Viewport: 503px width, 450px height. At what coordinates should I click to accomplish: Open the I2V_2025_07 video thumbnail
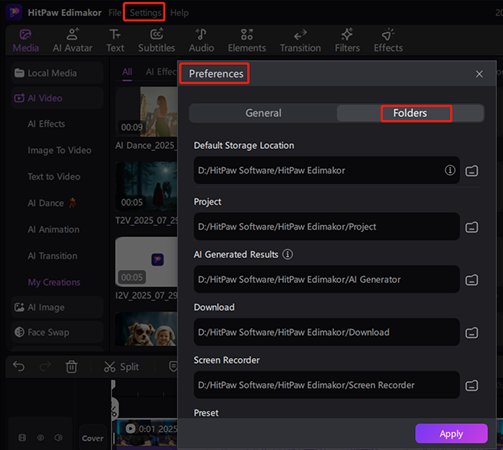147,262
